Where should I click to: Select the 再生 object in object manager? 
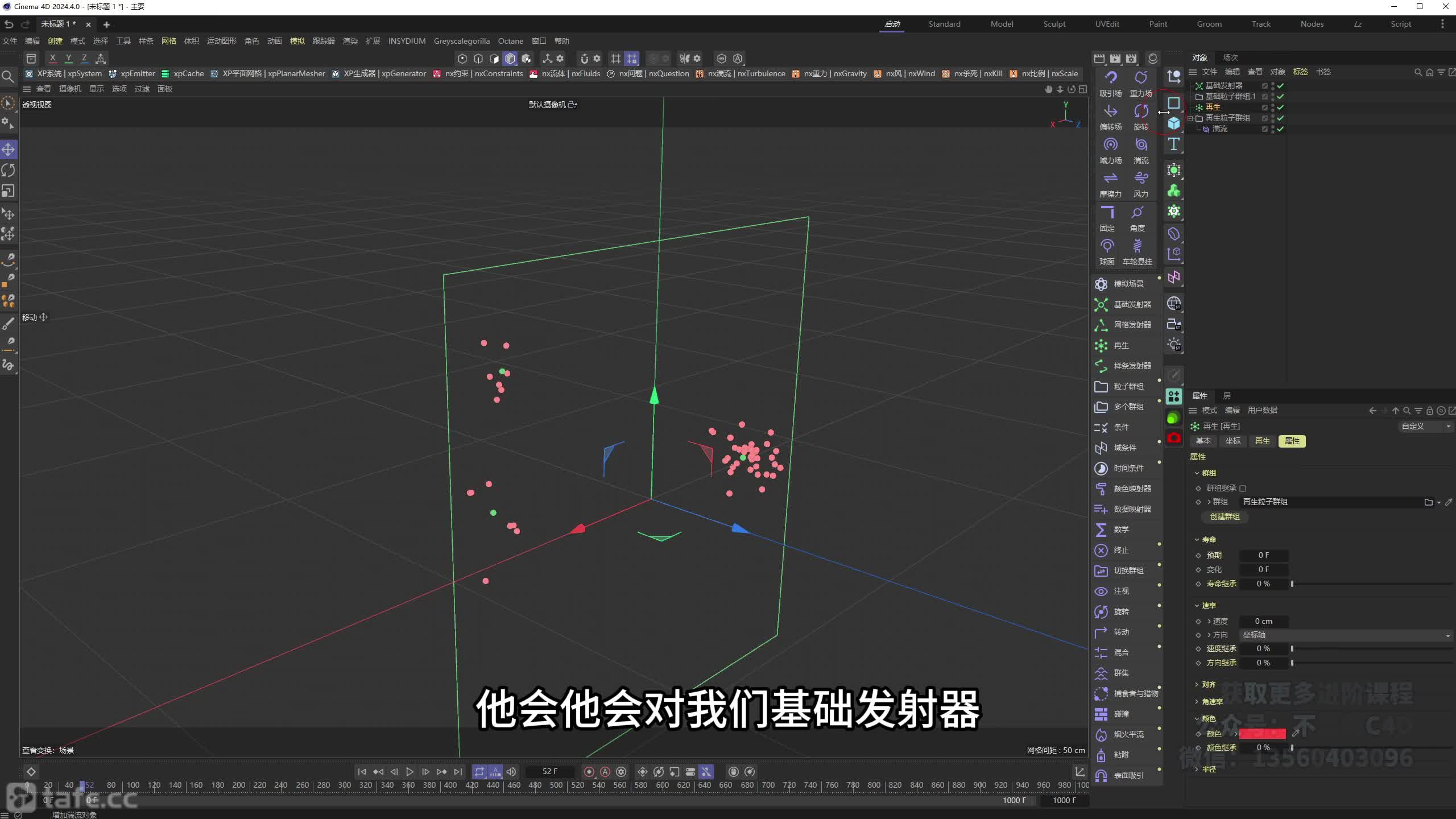pos(1213,107)
